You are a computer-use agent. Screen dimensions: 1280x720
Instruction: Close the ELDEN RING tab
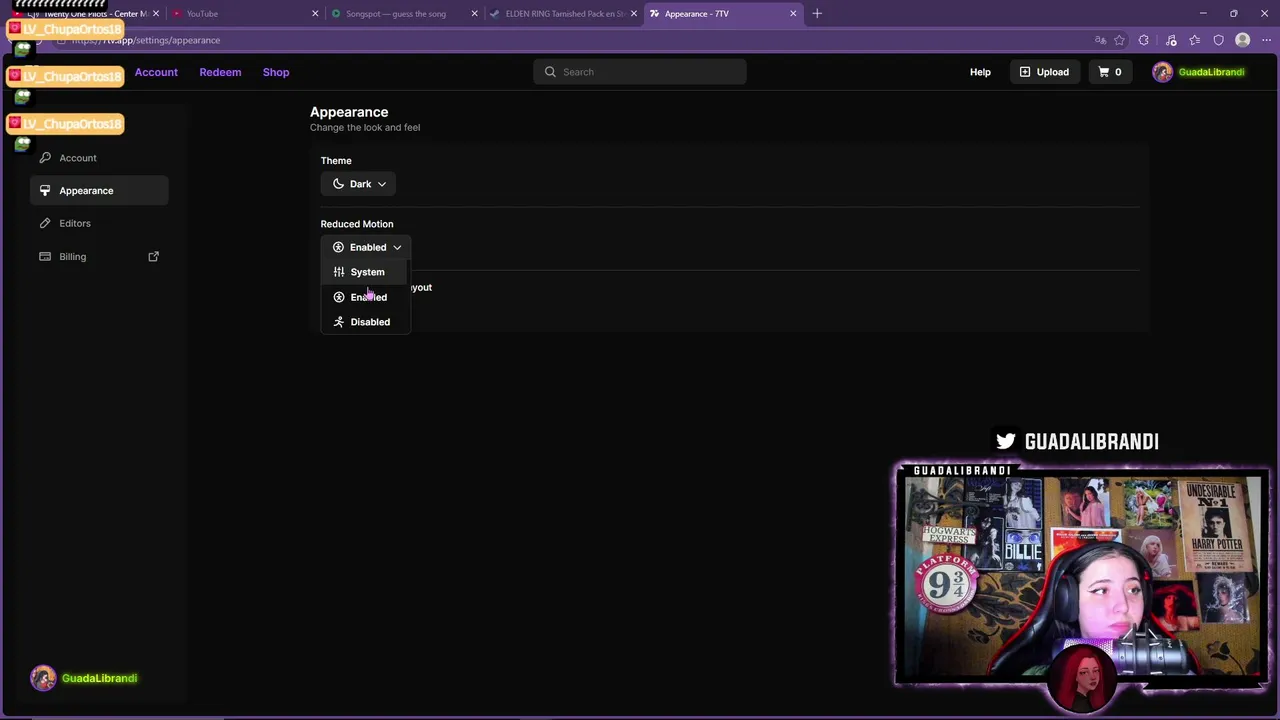point(633,14)
